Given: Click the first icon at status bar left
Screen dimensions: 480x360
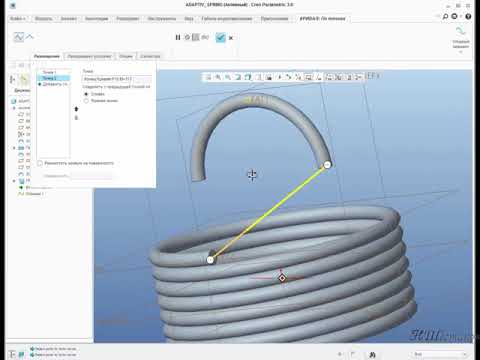Looking at the screenshot, I should [x=12, y=354].
